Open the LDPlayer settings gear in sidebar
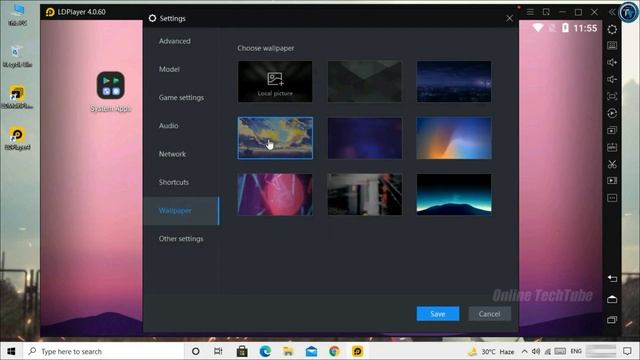Image resolution: width=640 pixels, height=360 pixels. (612, 29)
